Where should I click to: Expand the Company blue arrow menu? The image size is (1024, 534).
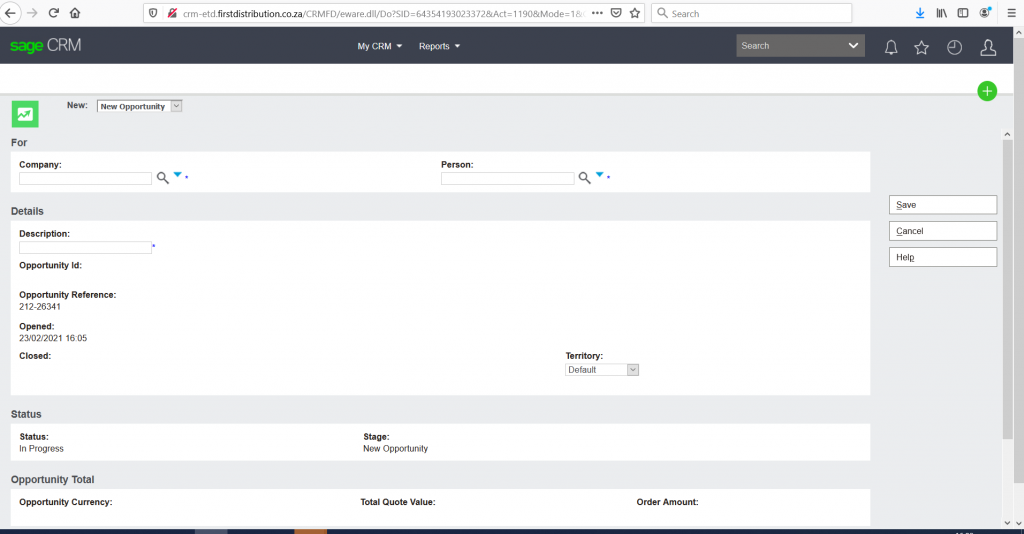click(177, 175)
